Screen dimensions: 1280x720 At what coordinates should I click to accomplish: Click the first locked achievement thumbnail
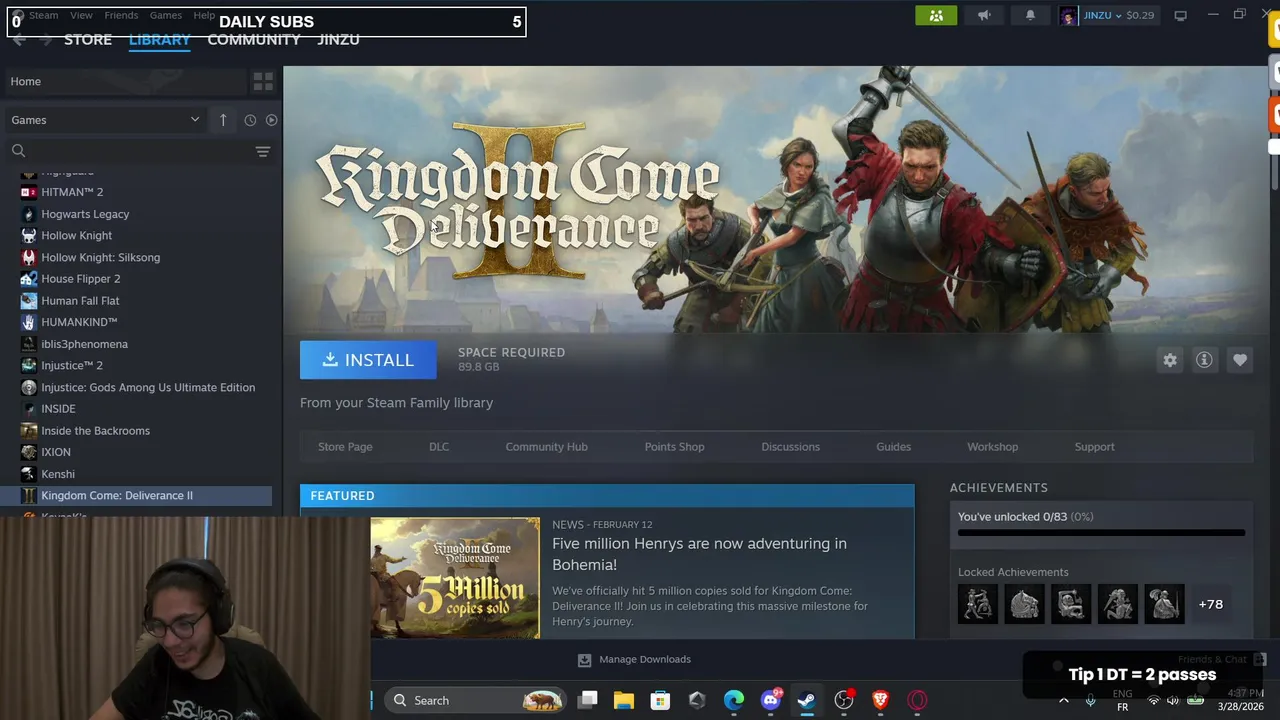(977, 604)
